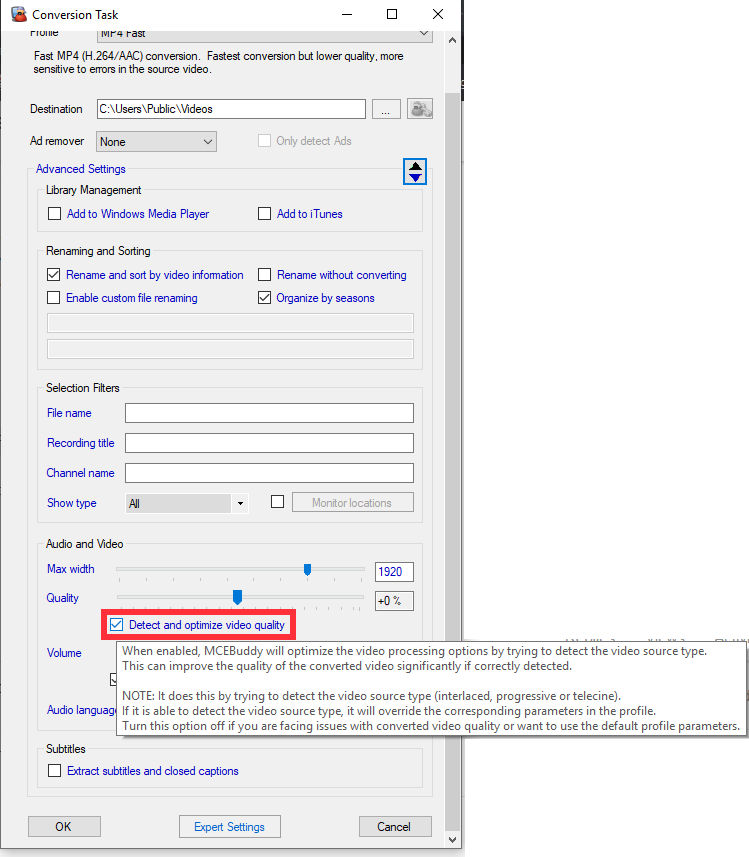
Task: Uncheck Detect and optimize video quality
Action: pyautogui.click(x=117, y=625)
